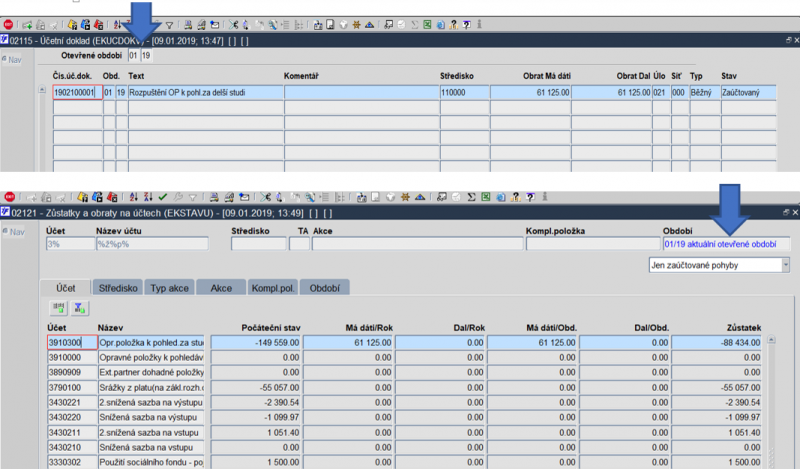Click scroll up arrow beside document list
Viewport: 800px width, 469px height.
pyautogui.click(x=42, y=90)
